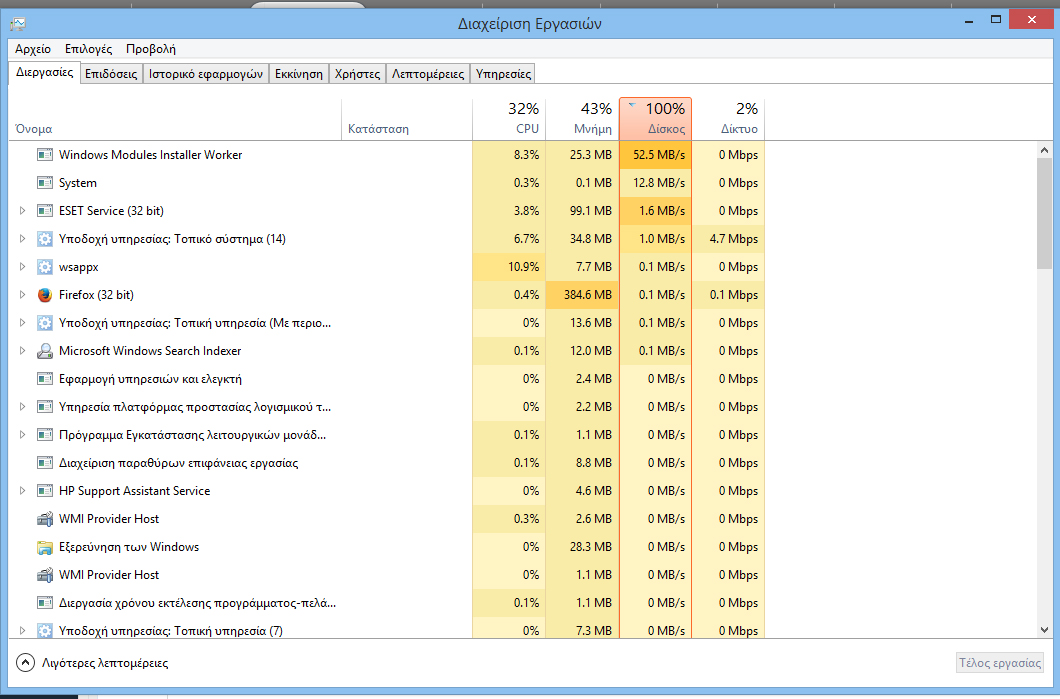Click the scrollbar up arrow
Viewport: 1060px width, 699px height.
1044,150
